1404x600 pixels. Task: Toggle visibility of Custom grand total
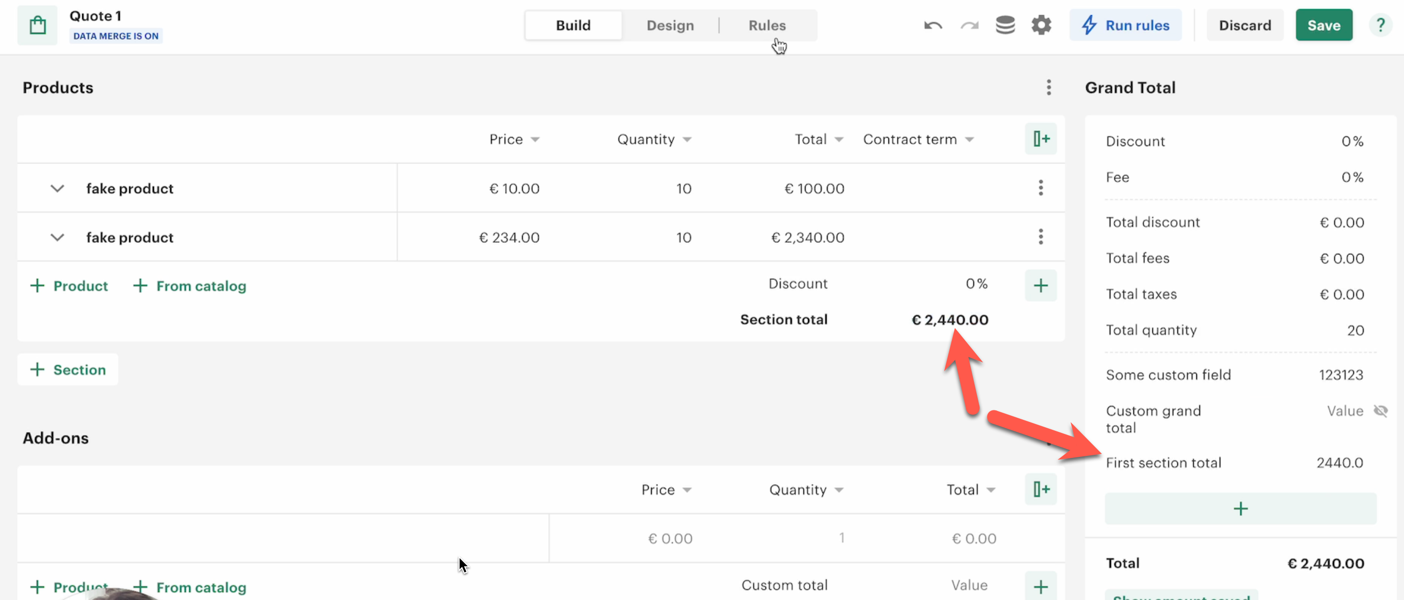pyautogui.click(x=1380, y=411)
